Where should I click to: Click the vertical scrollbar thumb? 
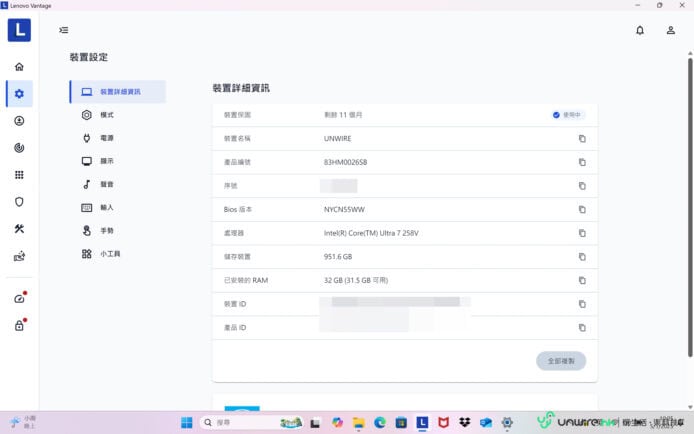pos(690,207)
